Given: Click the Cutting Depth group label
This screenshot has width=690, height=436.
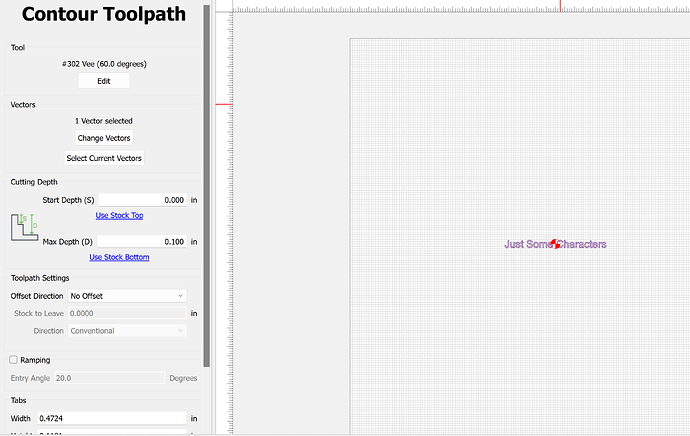Looking at the screenshot, I should pyautogui.click(x=34, y=182).
